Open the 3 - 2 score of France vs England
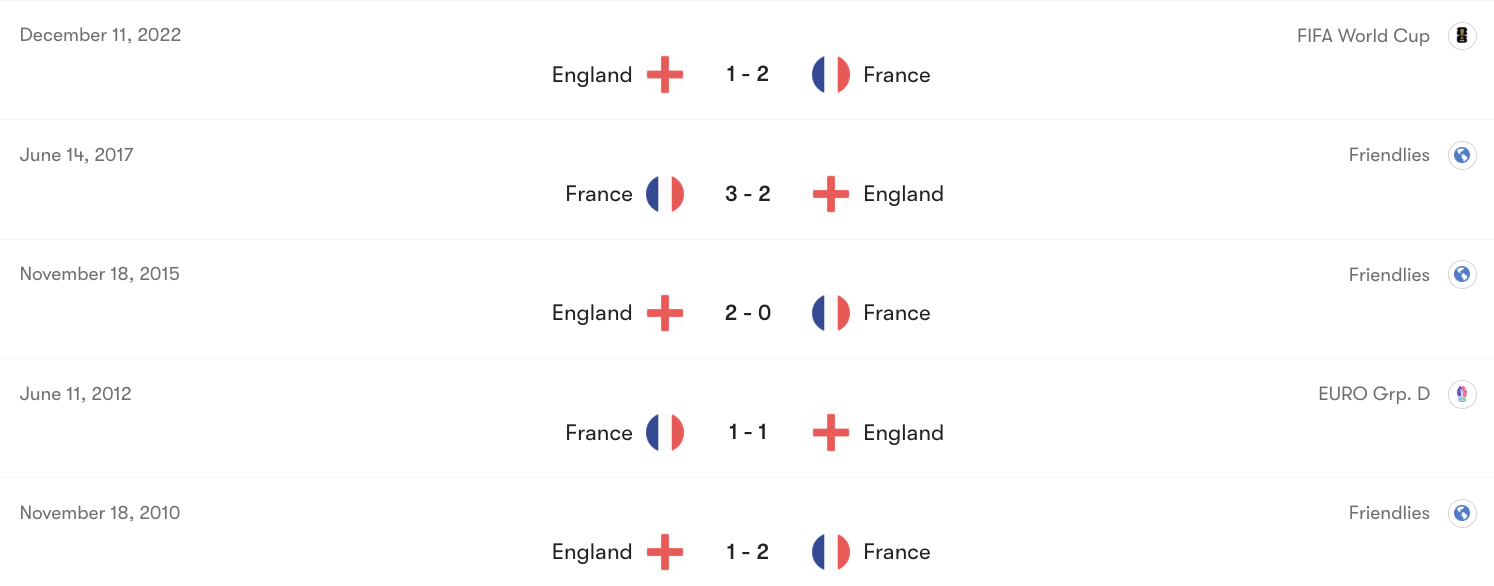Image resolution: width=1494 pixels, height=586 pixels. [x=748, y=194]
